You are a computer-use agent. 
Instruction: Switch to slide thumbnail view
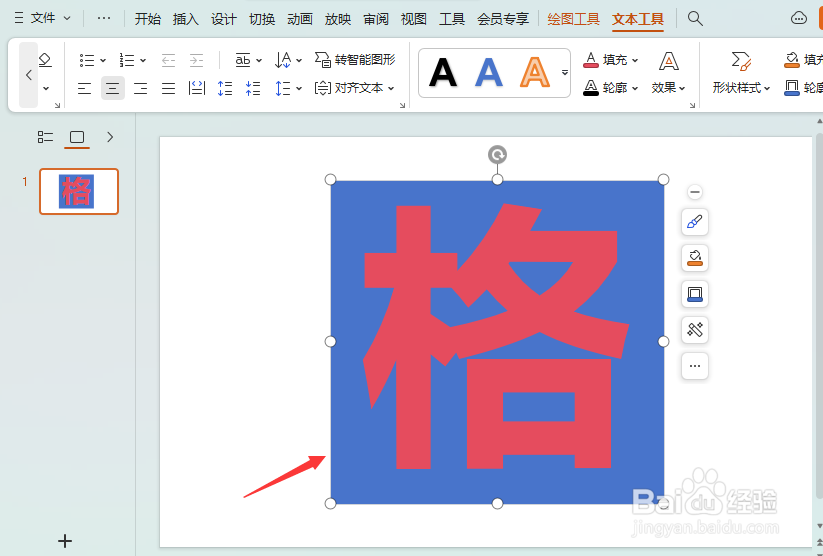point(77,138)
